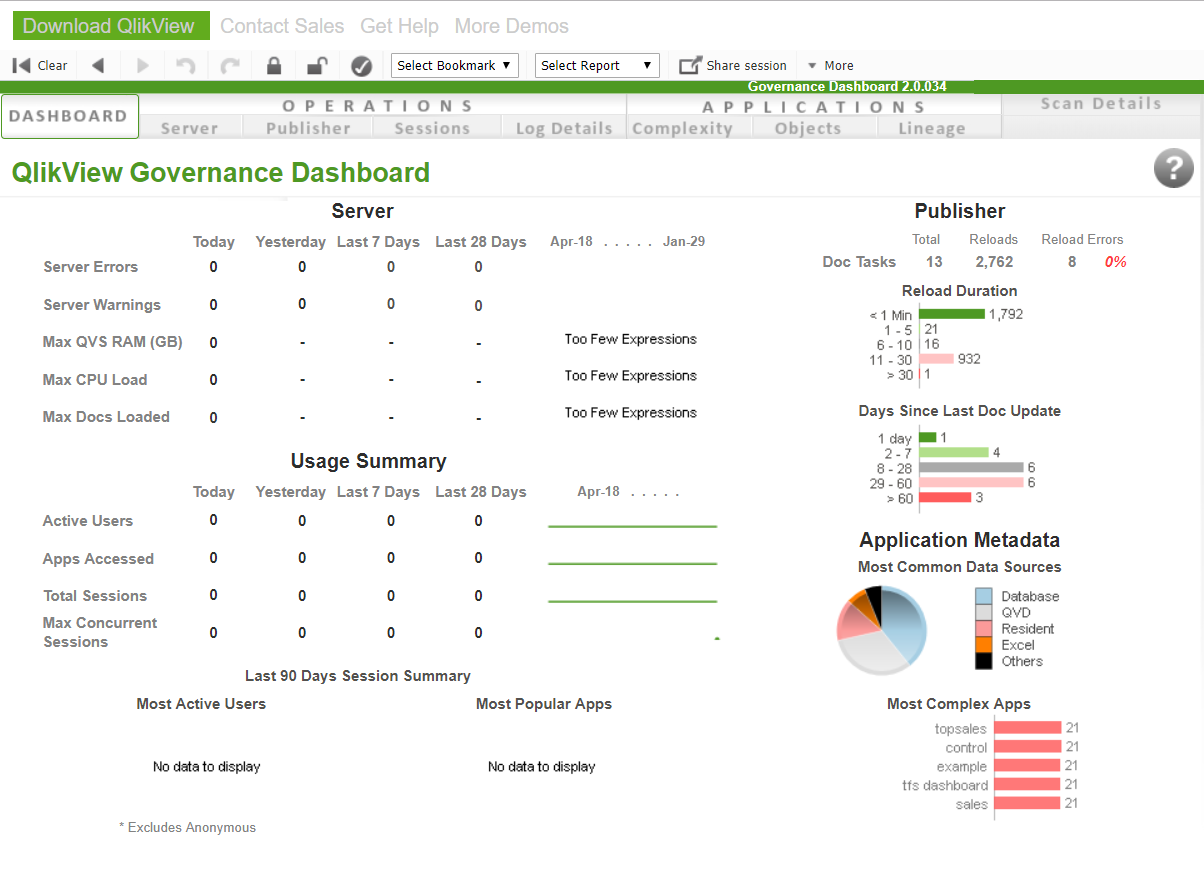
Task: Select the > 60 days update bar
Action: click(x=945, y=497)
